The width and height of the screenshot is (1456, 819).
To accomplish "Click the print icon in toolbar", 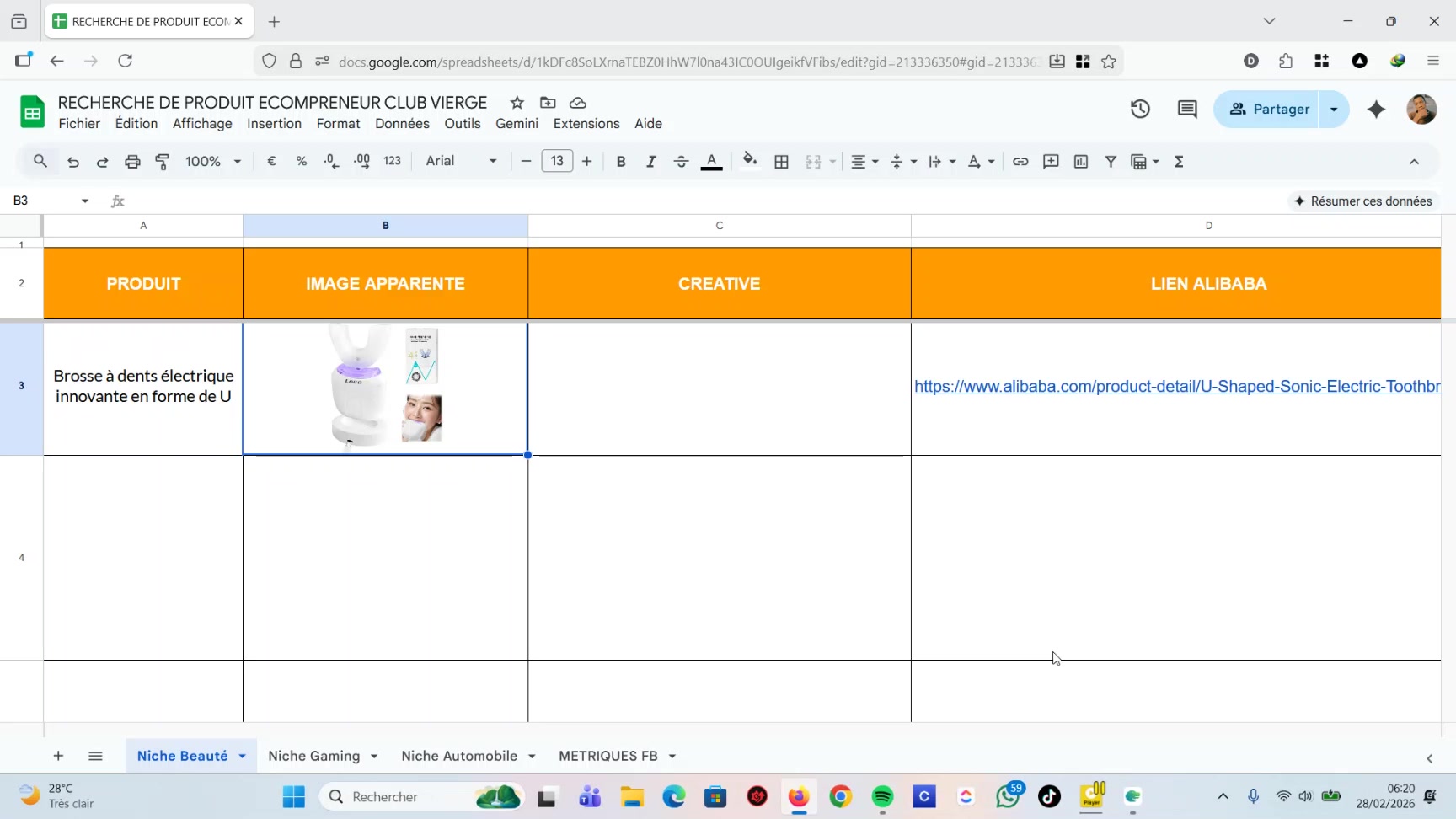I will click(x=132, y=162).
